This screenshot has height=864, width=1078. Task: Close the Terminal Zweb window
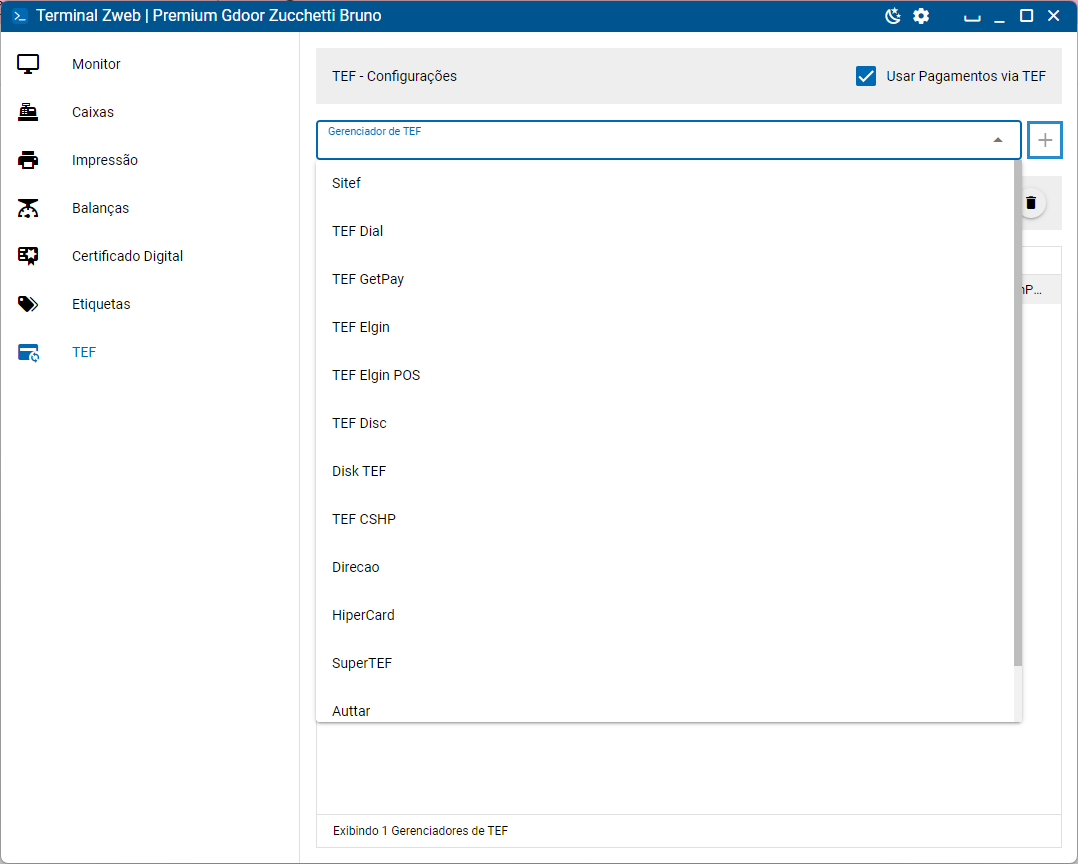click(1053, 16)
